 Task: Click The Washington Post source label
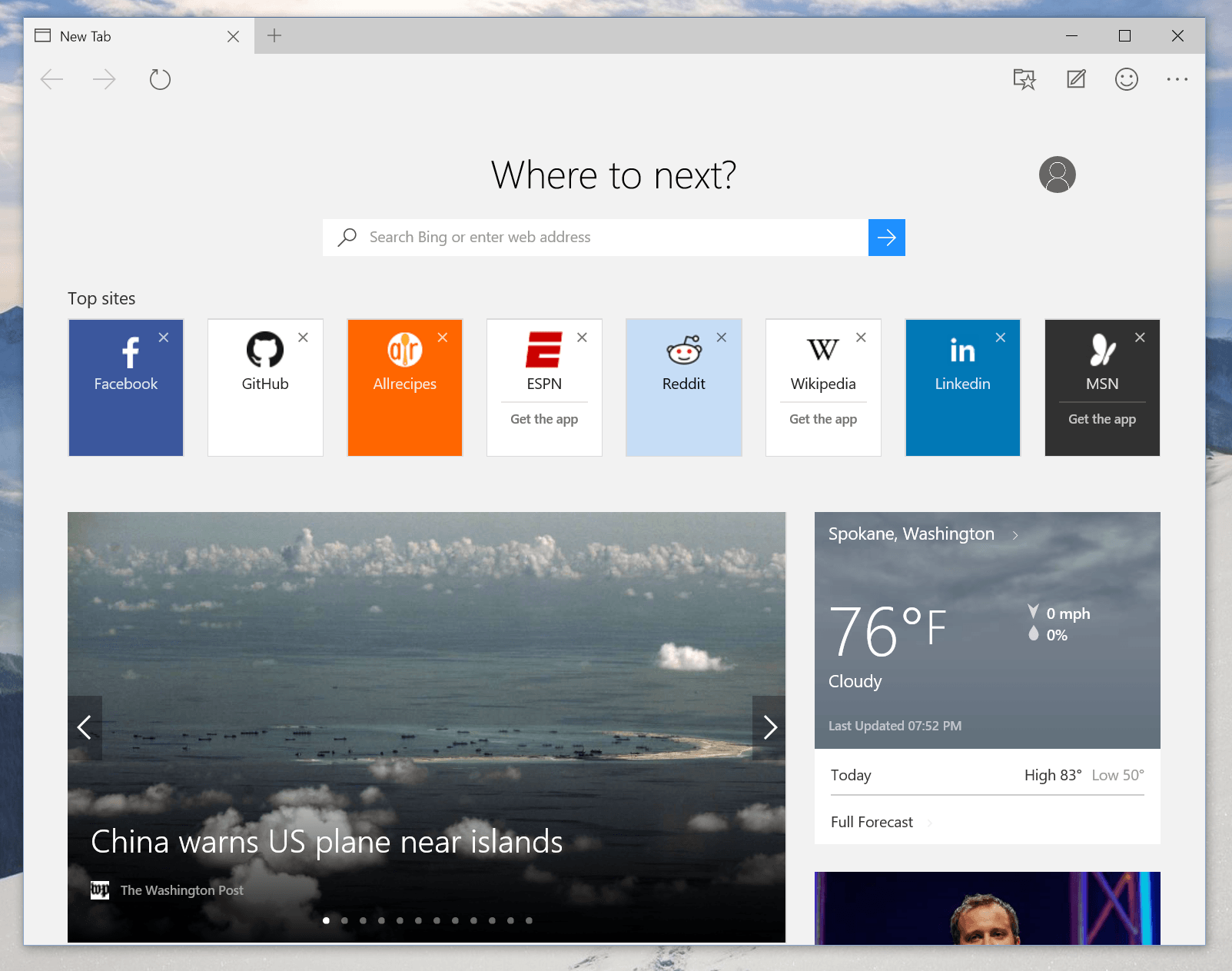coord(181,890)
